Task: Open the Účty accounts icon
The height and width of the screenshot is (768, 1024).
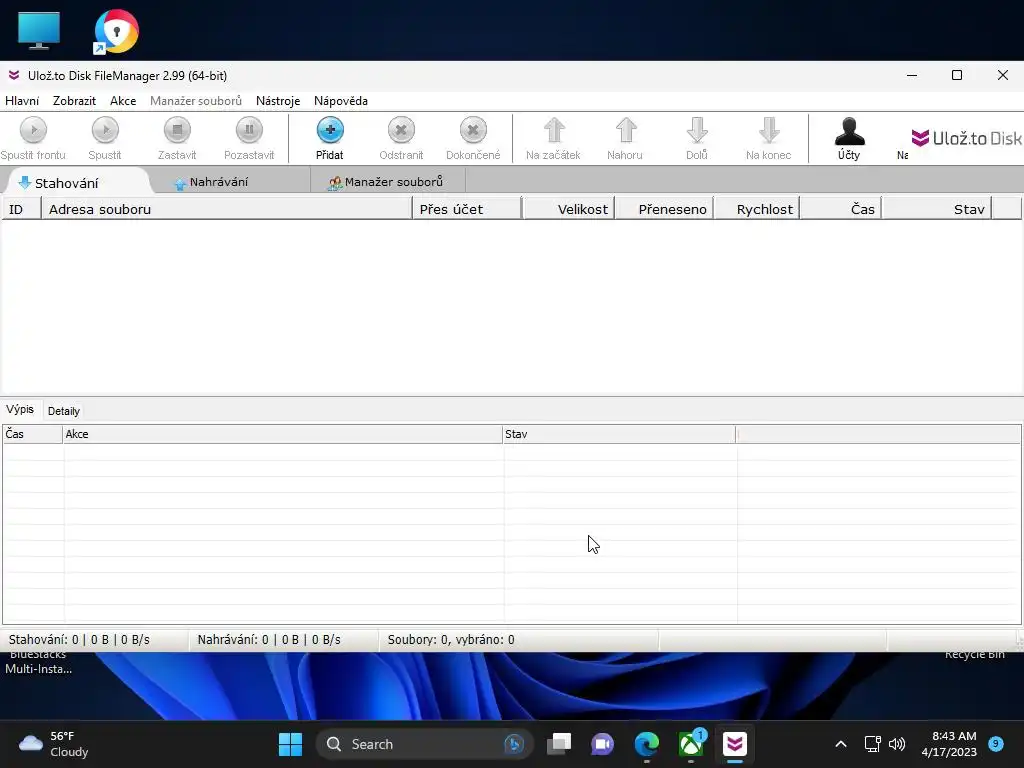Action: point(850,131)
